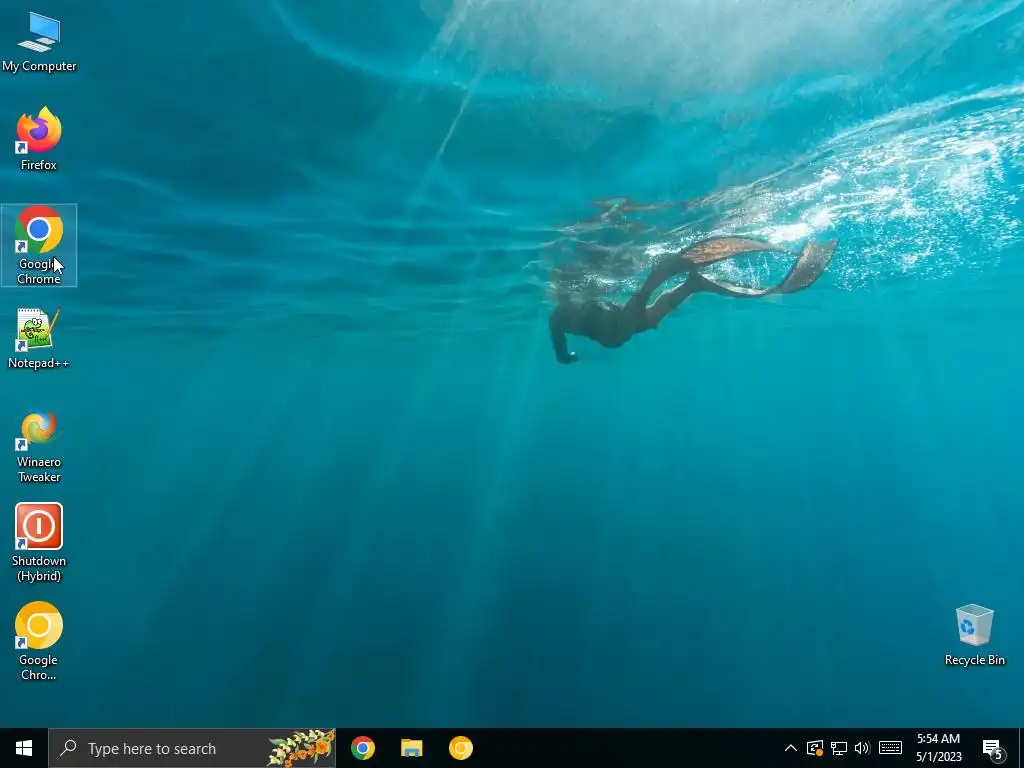The image size is (1024, 768).
Task: Open the Windows Start menu
Action: pyautogui.click(x=24, y=748)
